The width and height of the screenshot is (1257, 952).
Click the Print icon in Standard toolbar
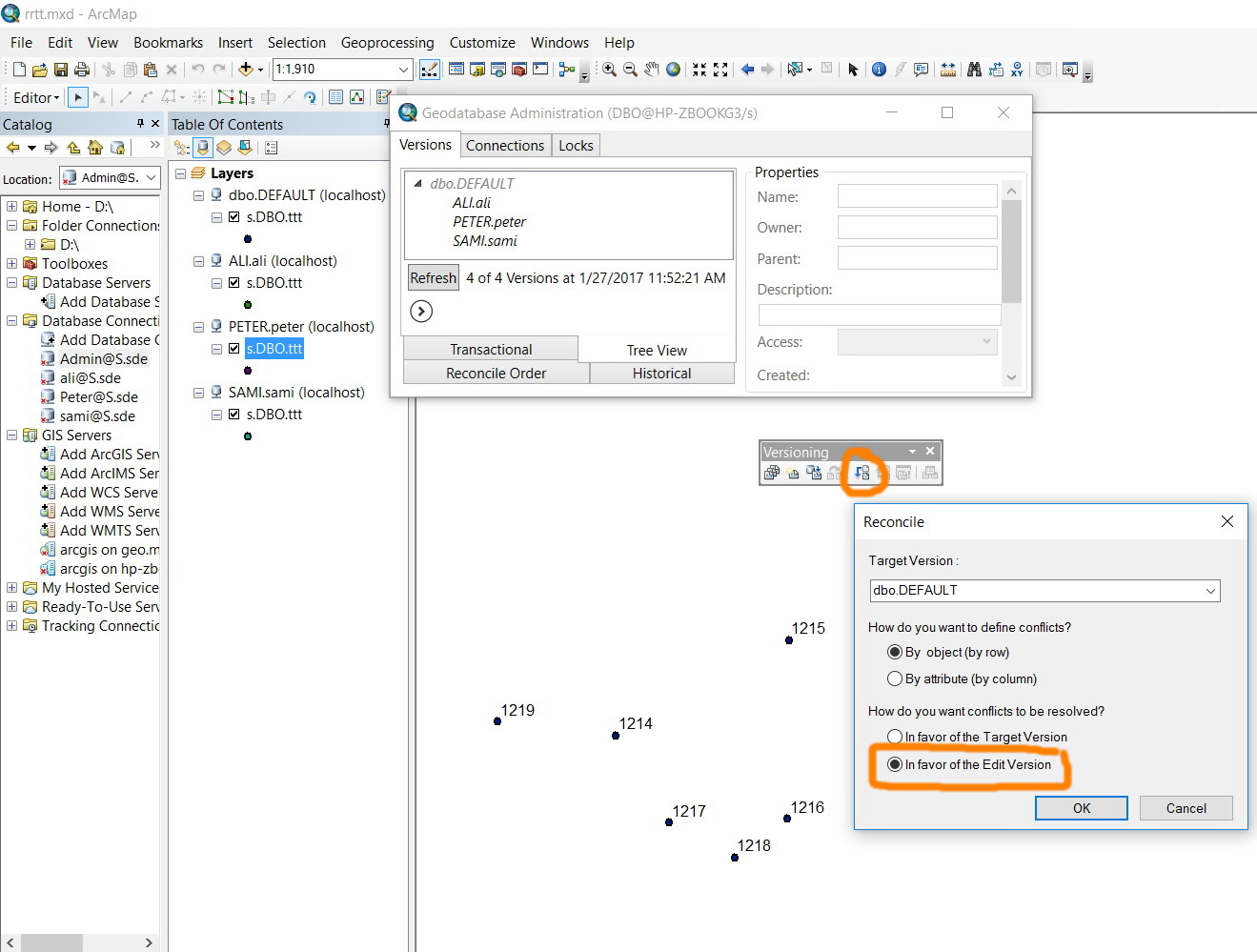click(x=82, y=70)
